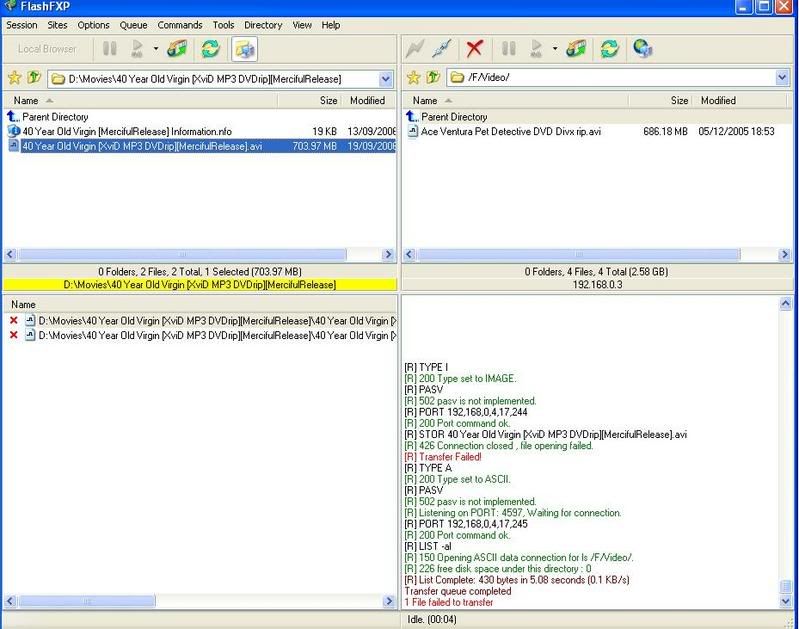Sort local files by Name column
Screen dimensions: 799x629
pos(141,100)
